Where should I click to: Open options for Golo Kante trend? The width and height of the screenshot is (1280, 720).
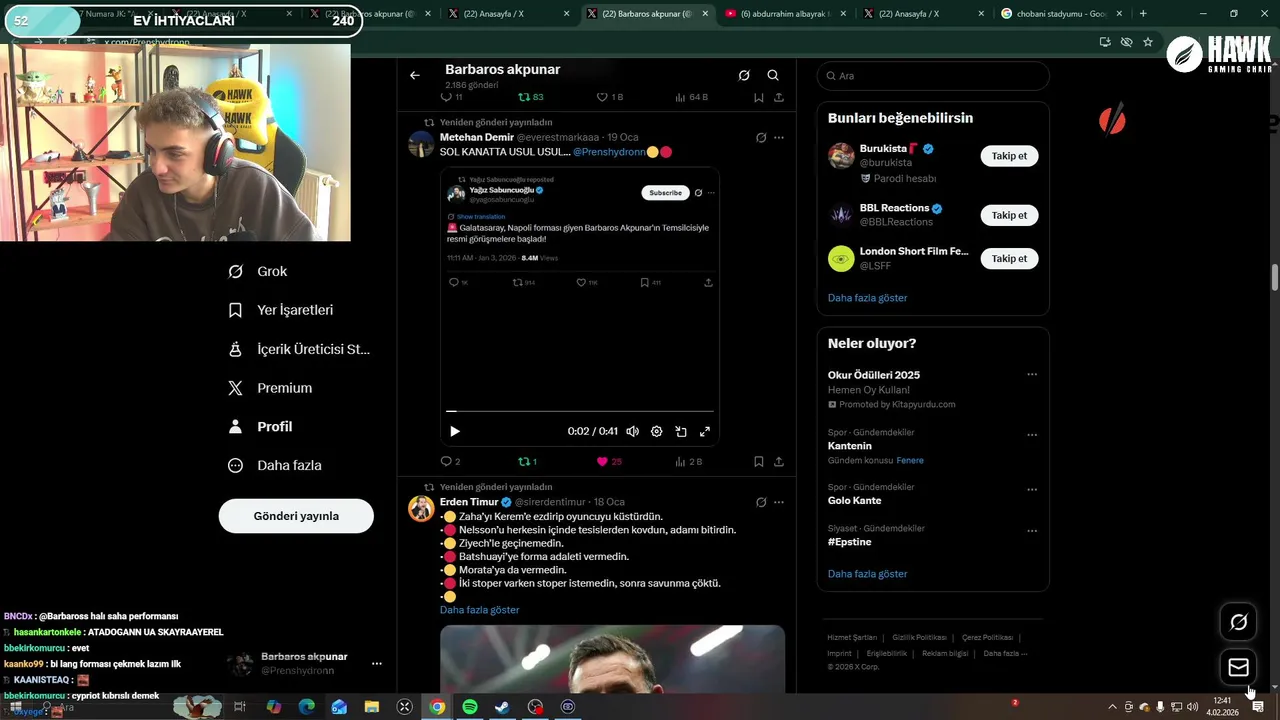1032,490
